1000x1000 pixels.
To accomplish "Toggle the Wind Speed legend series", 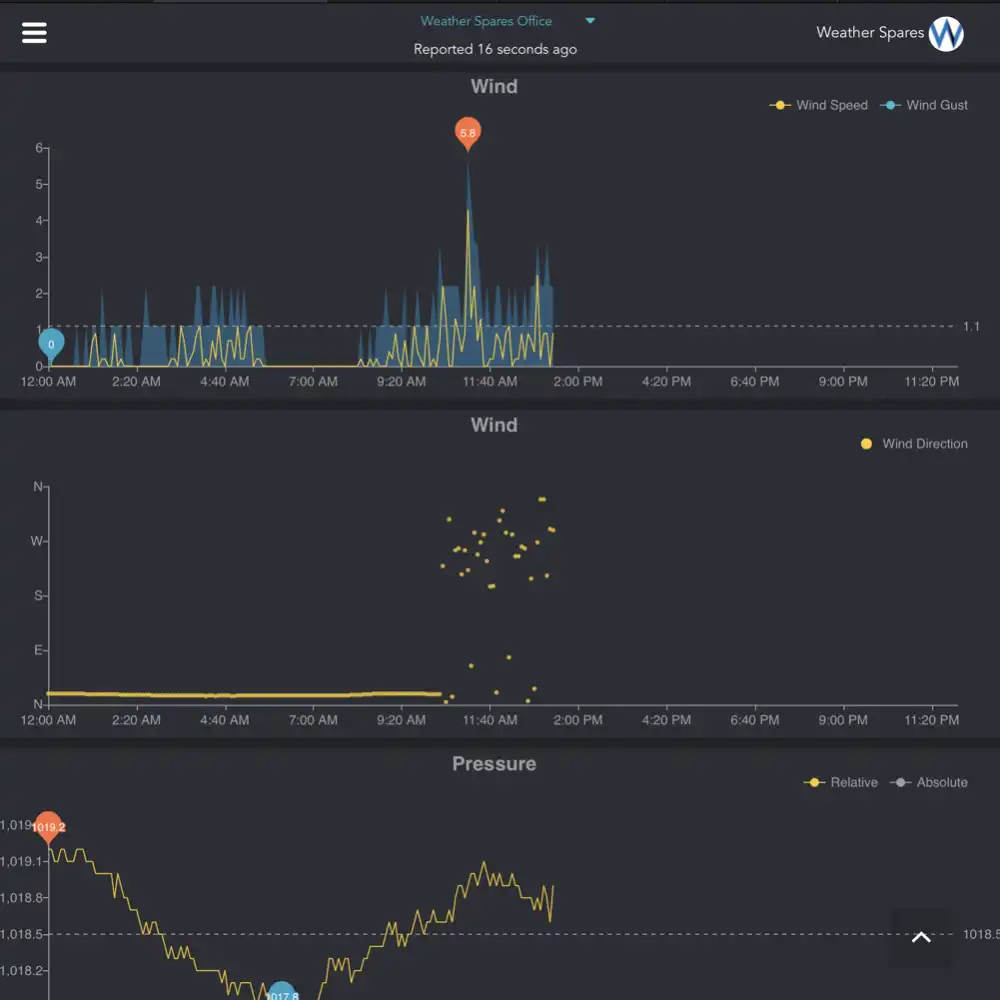I will (x=818, y=105).
